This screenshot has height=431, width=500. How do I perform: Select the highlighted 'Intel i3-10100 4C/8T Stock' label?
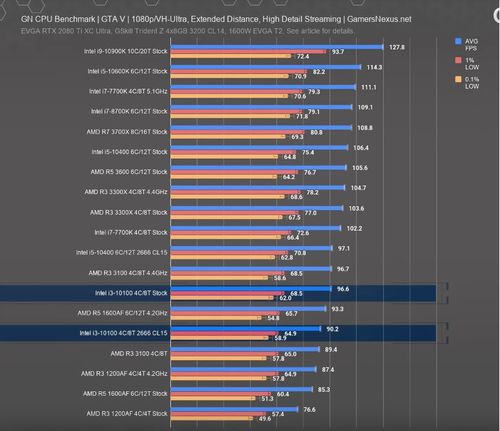tap(131, 293)
